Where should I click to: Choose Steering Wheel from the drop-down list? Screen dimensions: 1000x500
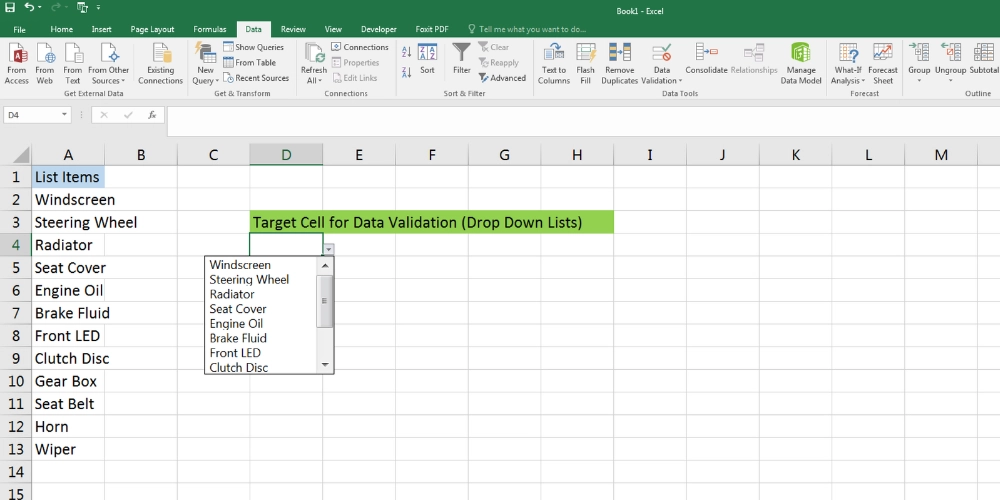tap(249, 279)
